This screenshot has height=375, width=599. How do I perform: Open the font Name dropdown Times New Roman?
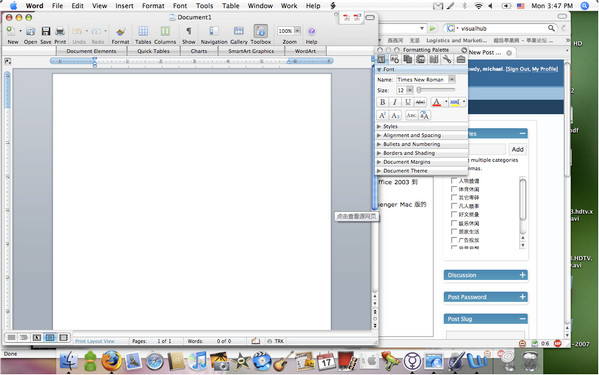(426, 79)
